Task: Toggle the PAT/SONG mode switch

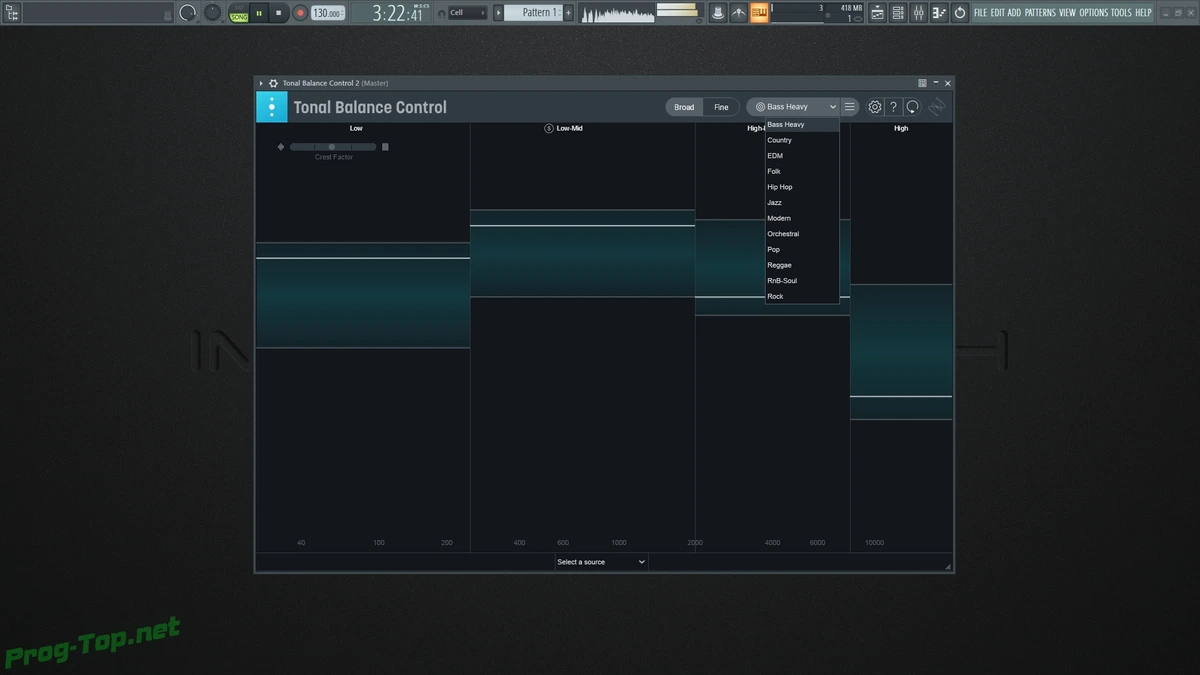Action: (x=238, y=13)
